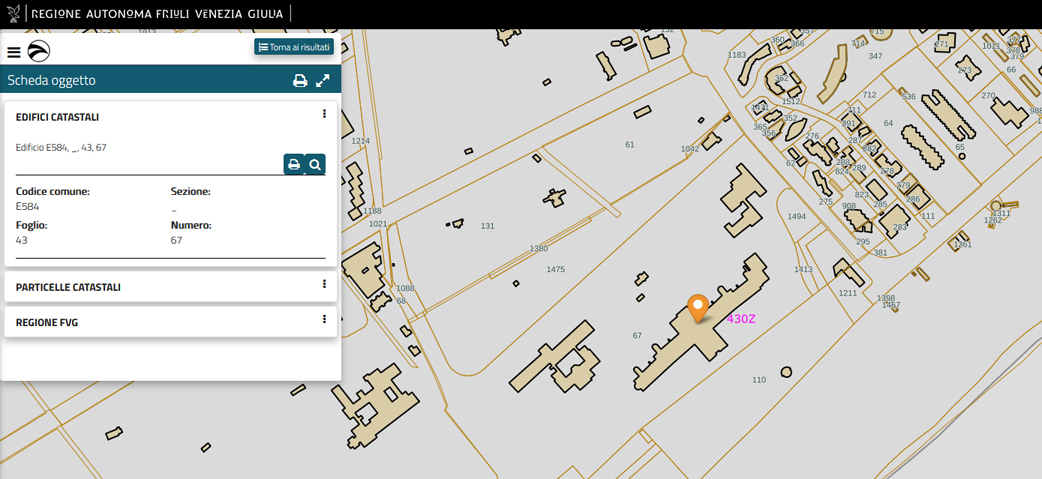Print the Edificio E584 record
This screenshot has height=479, width=1042.
(x=294, y=164)
